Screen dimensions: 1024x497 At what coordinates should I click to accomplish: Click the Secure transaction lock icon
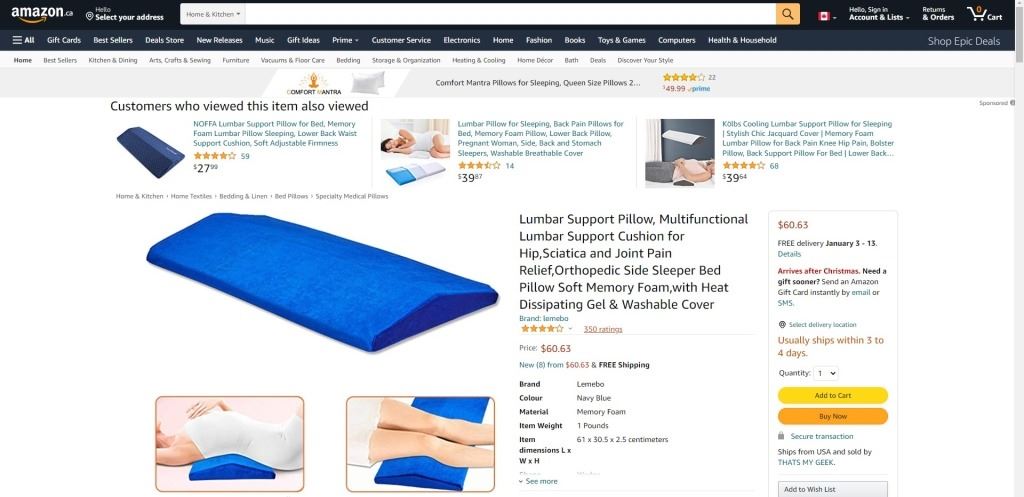[781, 436]
